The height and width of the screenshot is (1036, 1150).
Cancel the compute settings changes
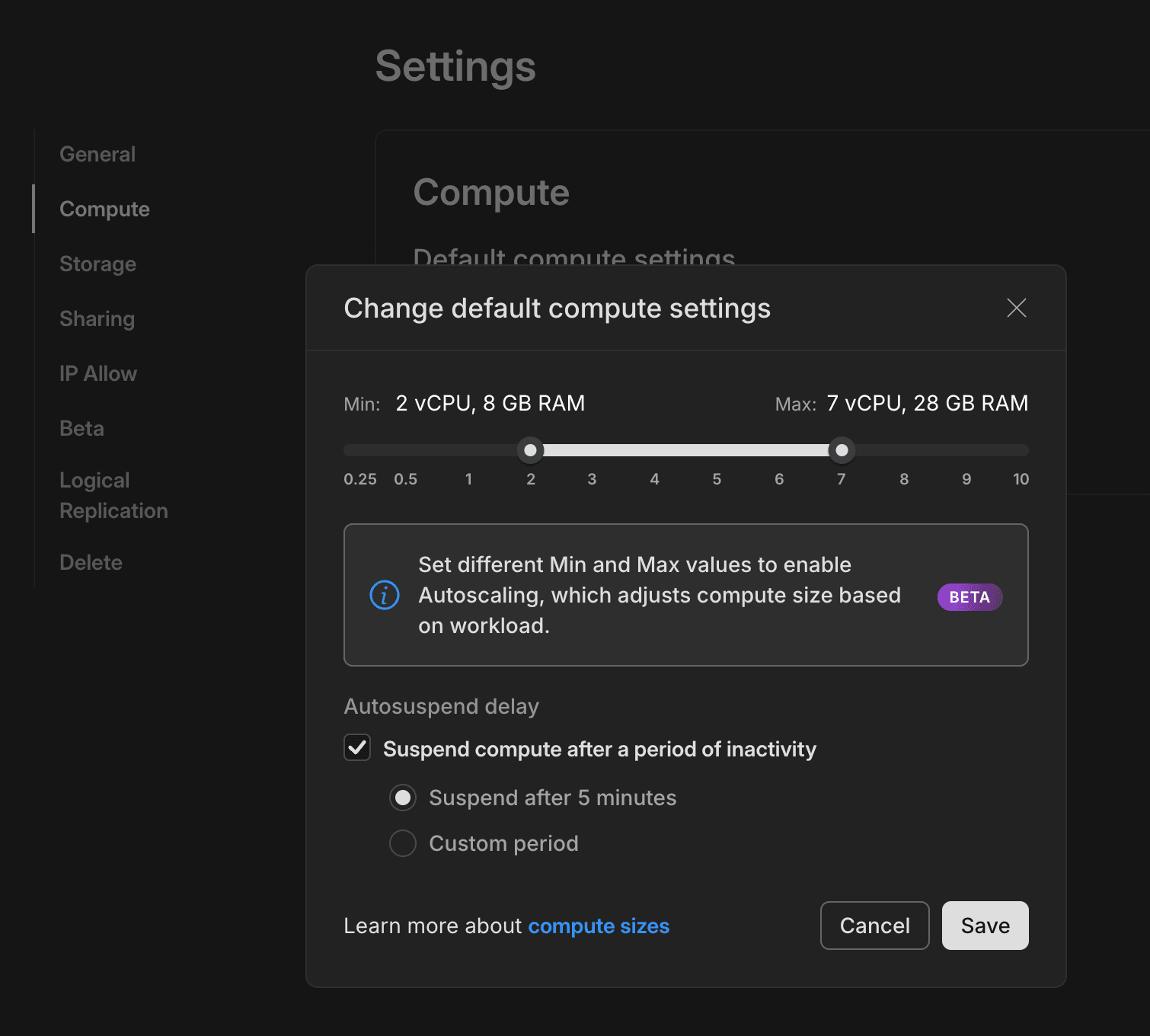click(x=874, y=926)
